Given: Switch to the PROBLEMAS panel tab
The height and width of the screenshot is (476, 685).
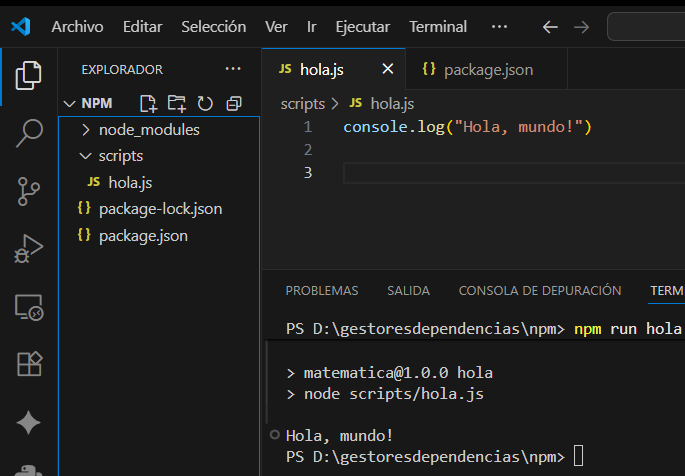Looking at the screenshot, I should [322, 291].
